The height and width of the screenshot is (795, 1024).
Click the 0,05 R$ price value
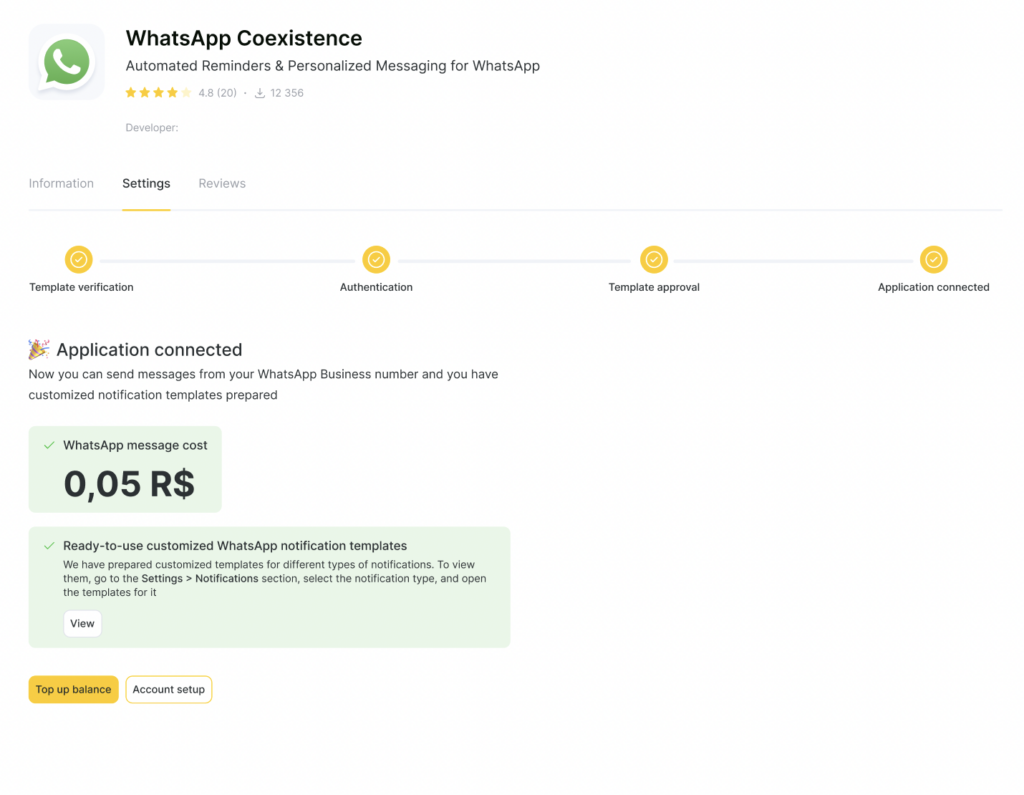tap(129, 483)
